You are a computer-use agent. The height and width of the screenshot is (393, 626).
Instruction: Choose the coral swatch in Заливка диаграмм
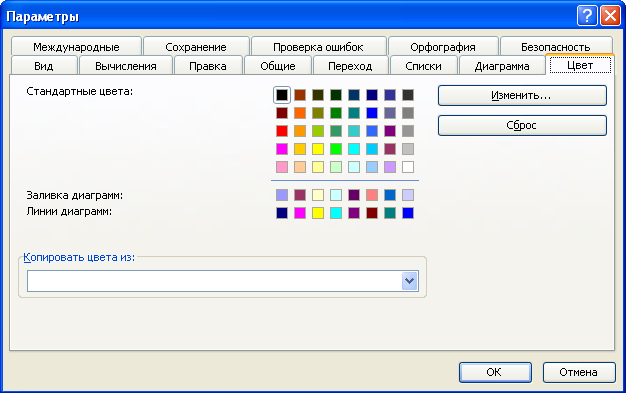pos(372,195)
